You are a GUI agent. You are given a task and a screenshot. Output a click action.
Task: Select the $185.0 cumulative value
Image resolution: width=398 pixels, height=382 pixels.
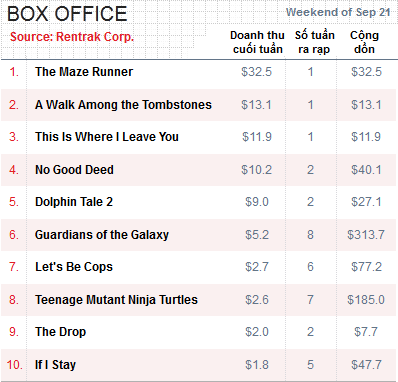[366, 300]
